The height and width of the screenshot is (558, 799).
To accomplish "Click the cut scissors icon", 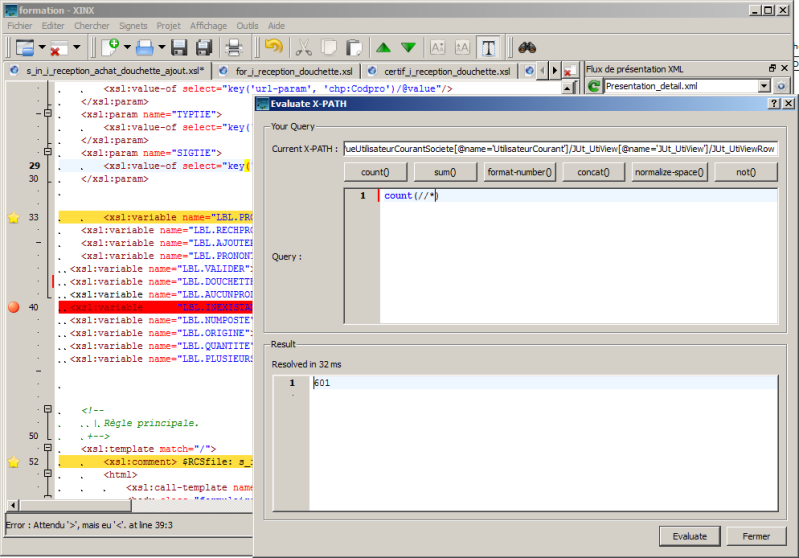I will [304, 48].
